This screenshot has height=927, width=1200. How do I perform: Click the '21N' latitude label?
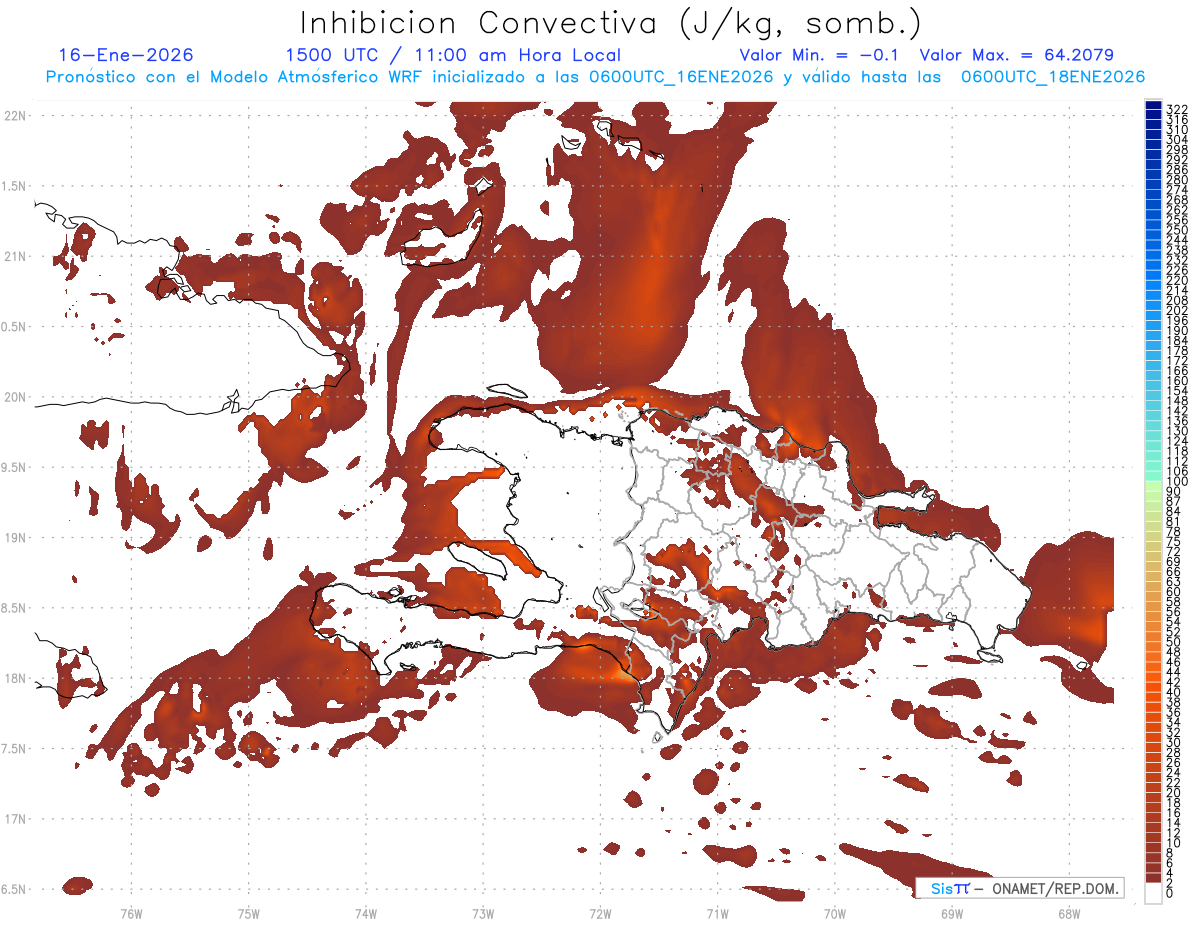(15, 256)
